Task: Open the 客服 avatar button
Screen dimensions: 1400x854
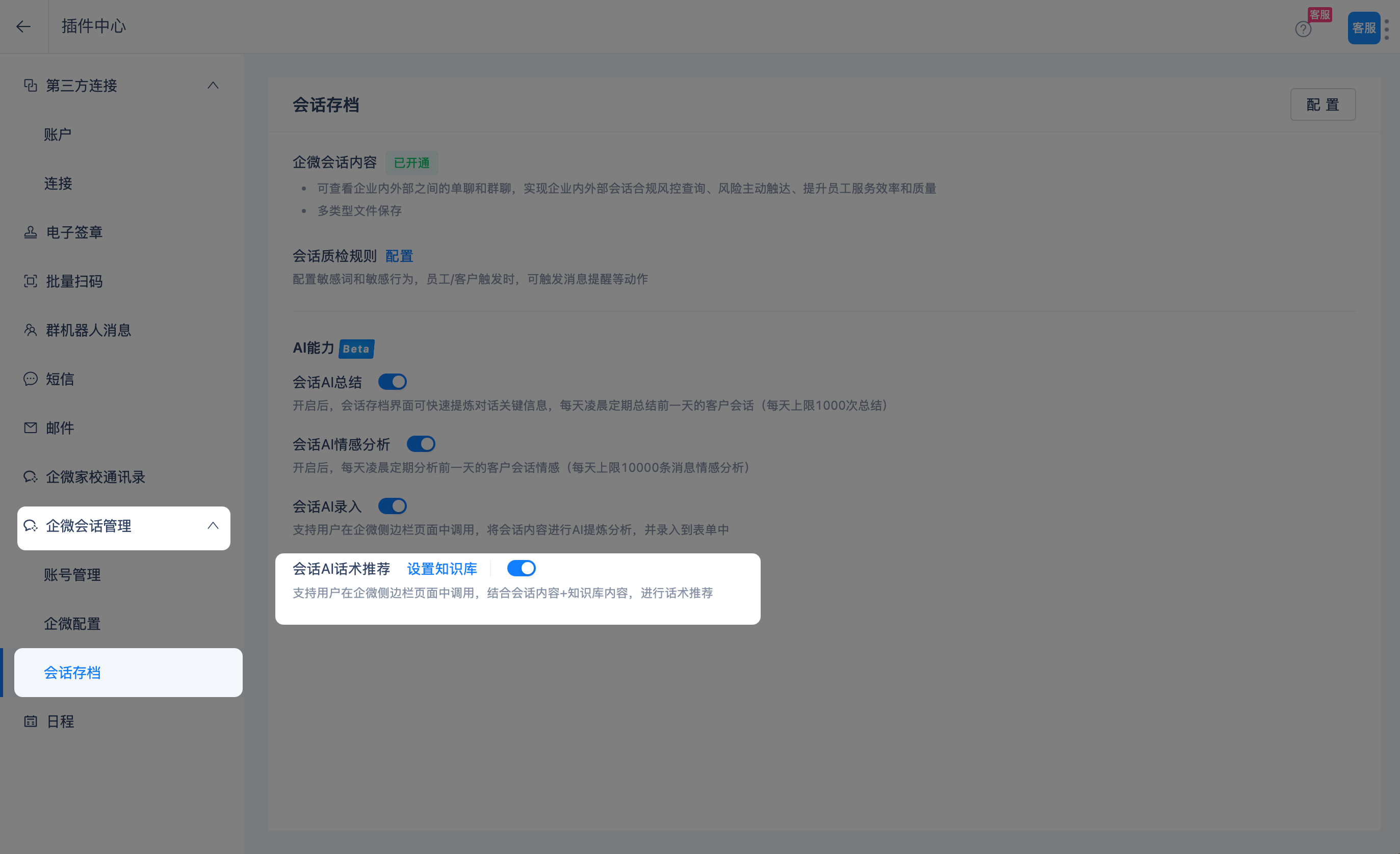Action: pyautogui.click(x=1364, y=28)
